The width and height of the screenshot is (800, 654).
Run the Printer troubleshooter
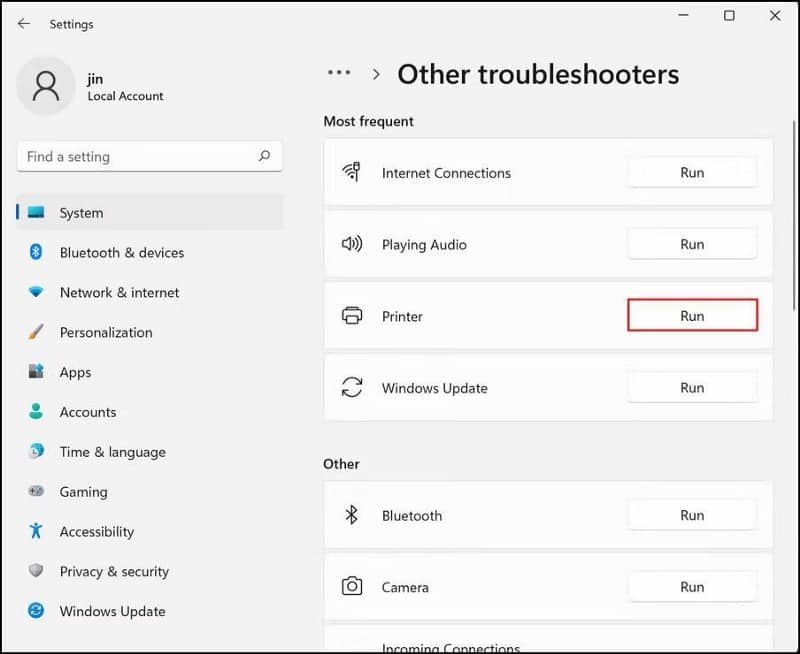pos(692,315)
